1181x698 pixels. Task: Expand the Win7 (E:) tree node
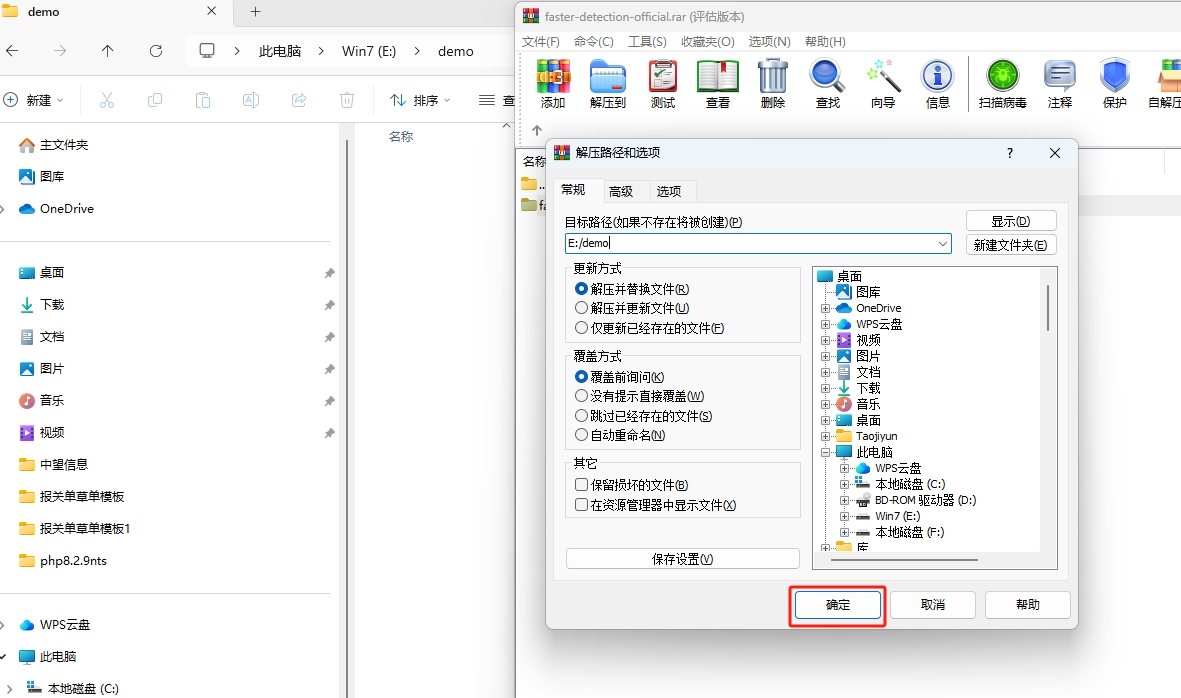[x=844, y=516]
